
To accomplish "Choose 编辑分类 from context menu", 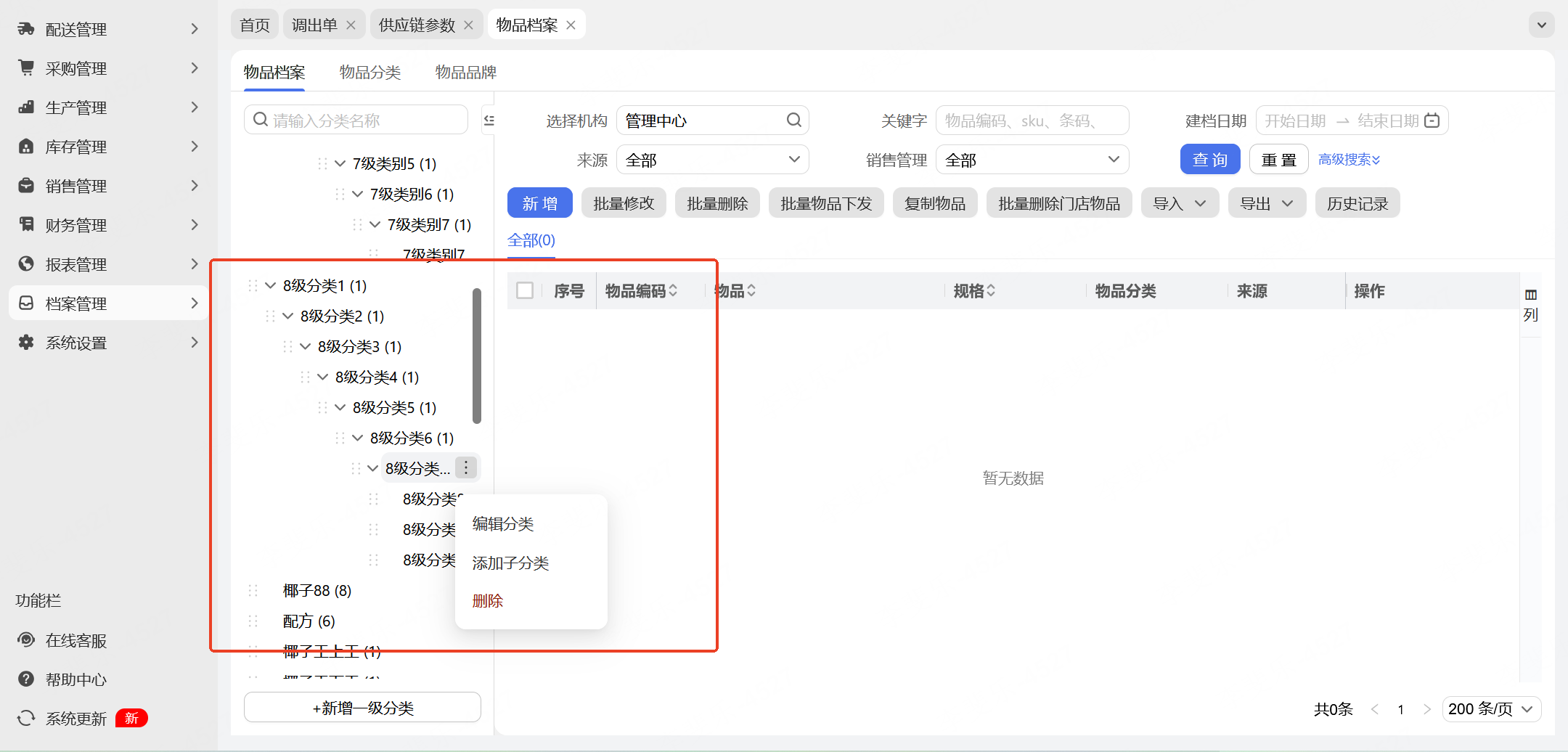I will tap(503, 524).
